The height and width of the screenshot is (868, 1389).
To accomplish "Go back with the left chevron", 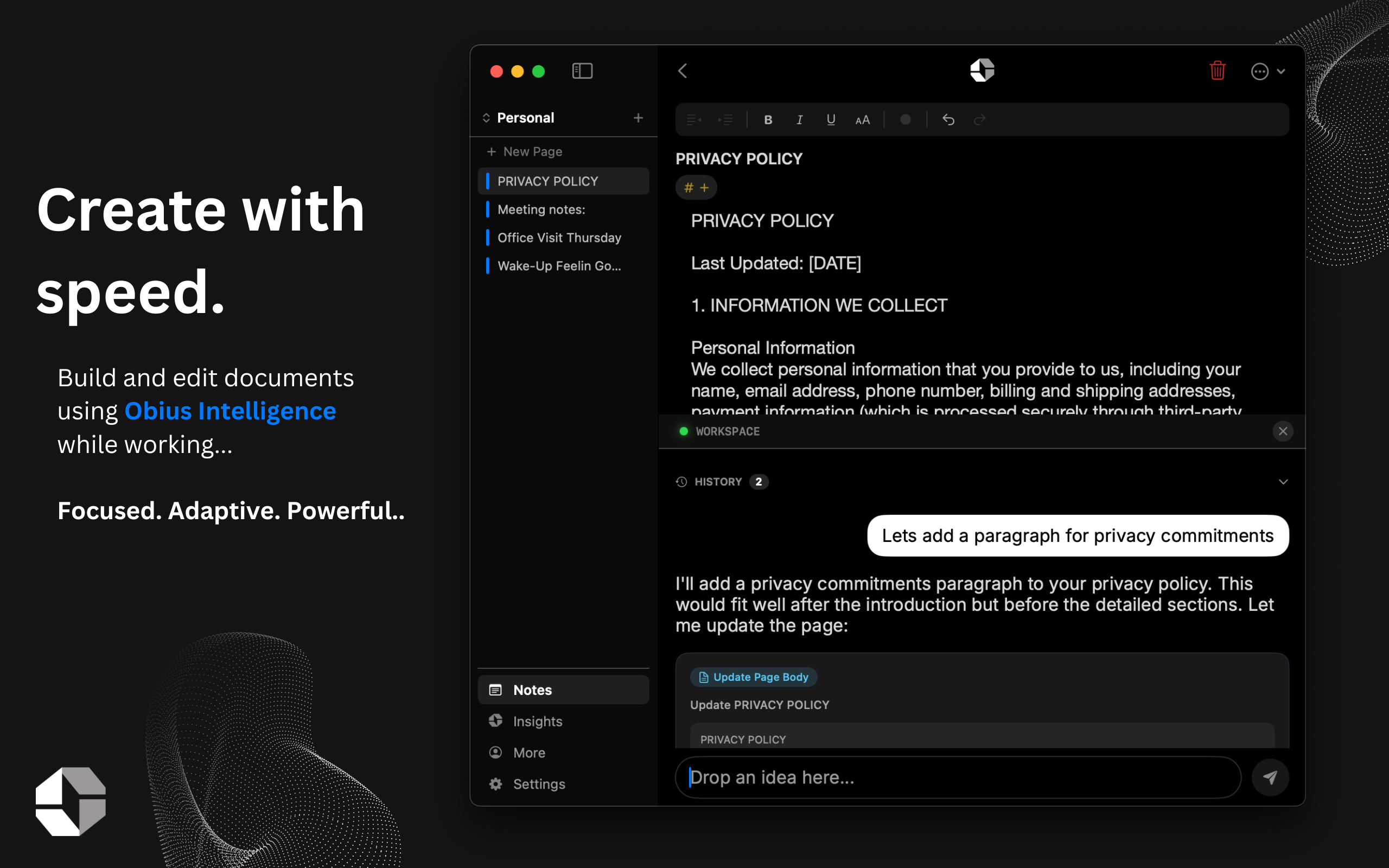I will click(683, 71).
